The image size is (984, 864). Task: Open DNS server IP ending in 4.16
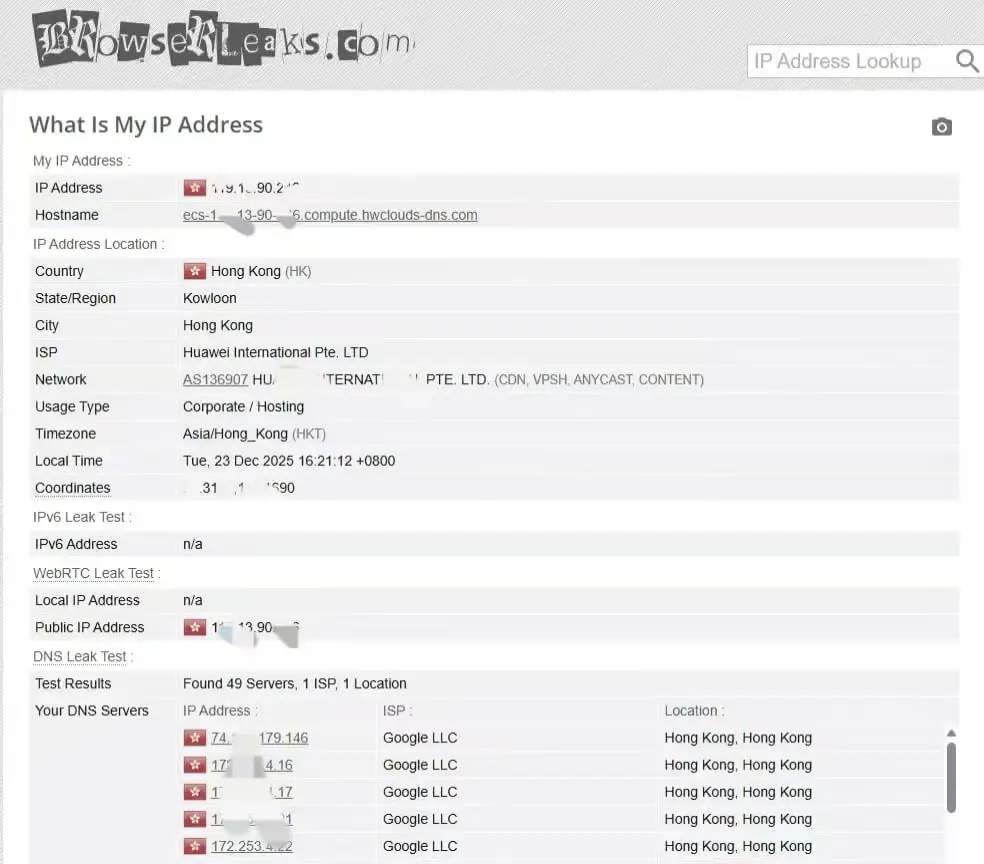coord(251,765)
